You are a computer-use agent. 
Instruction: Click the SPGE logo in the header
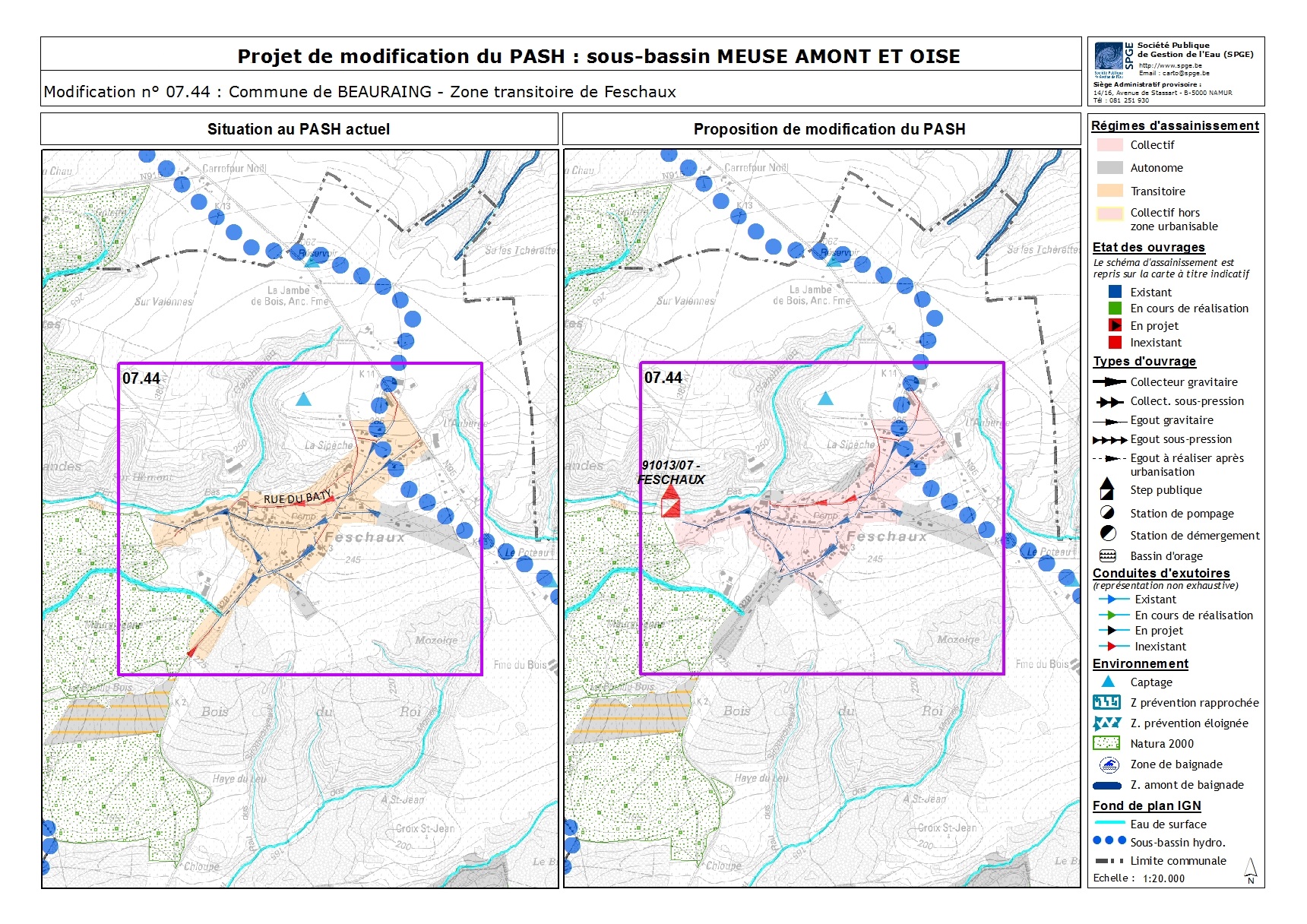coord(1109,57)
